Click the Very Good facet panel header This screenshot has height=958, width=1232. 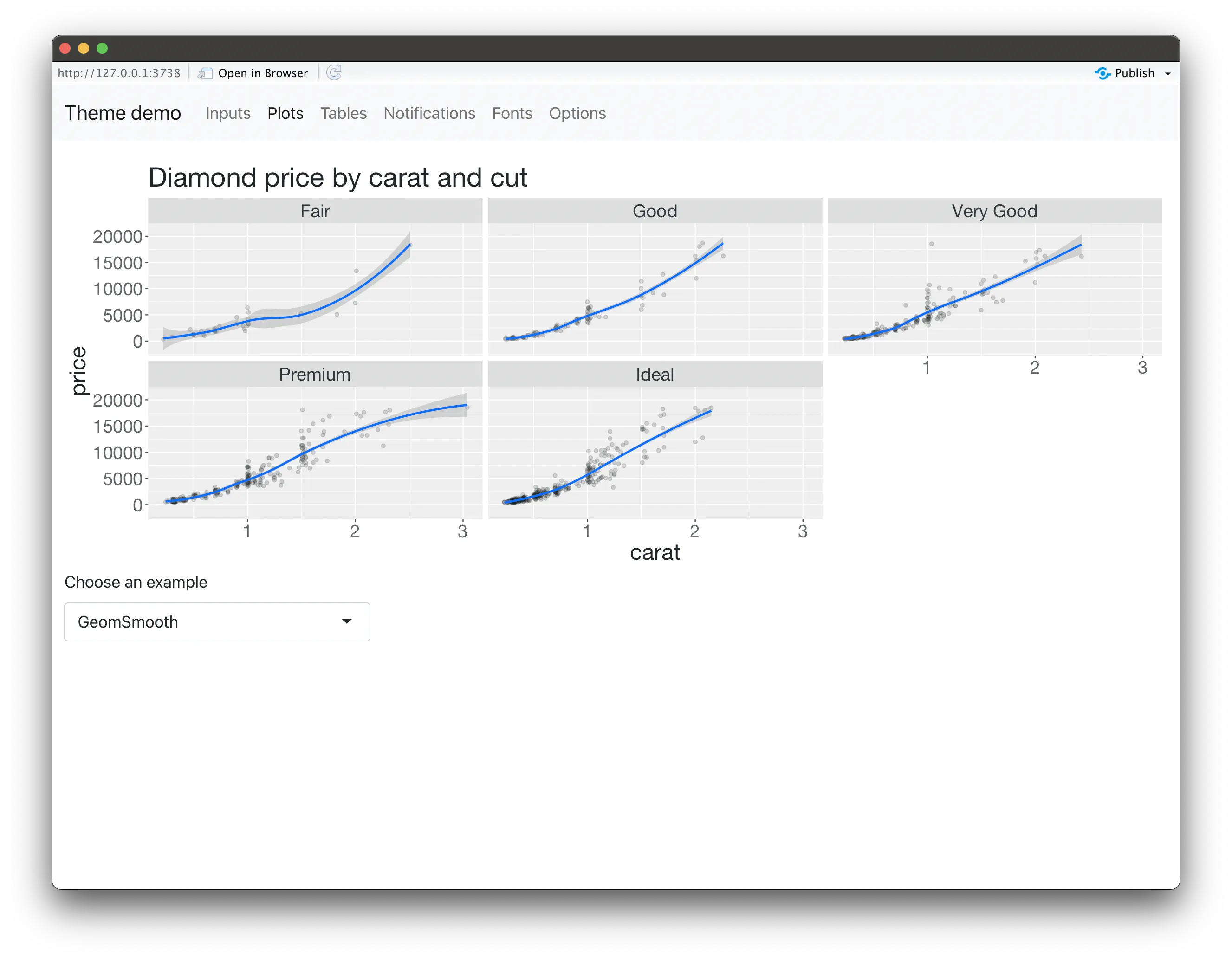[994, 211]
